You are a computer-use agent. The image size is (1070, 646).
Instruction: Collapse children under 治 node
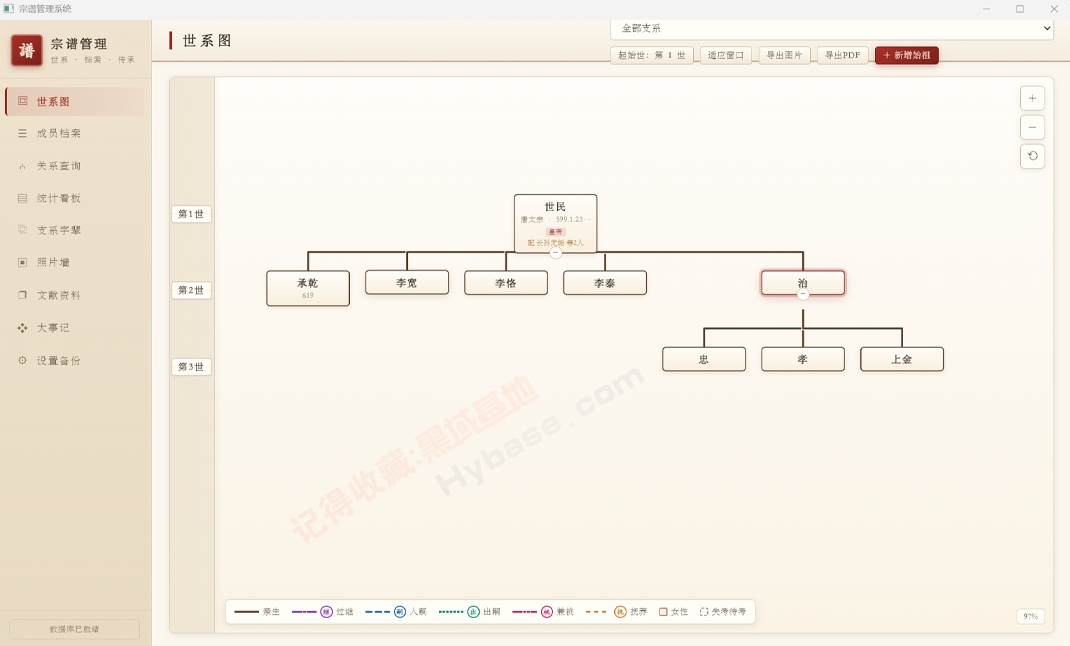pyautogui.click(x=802, y=294)
